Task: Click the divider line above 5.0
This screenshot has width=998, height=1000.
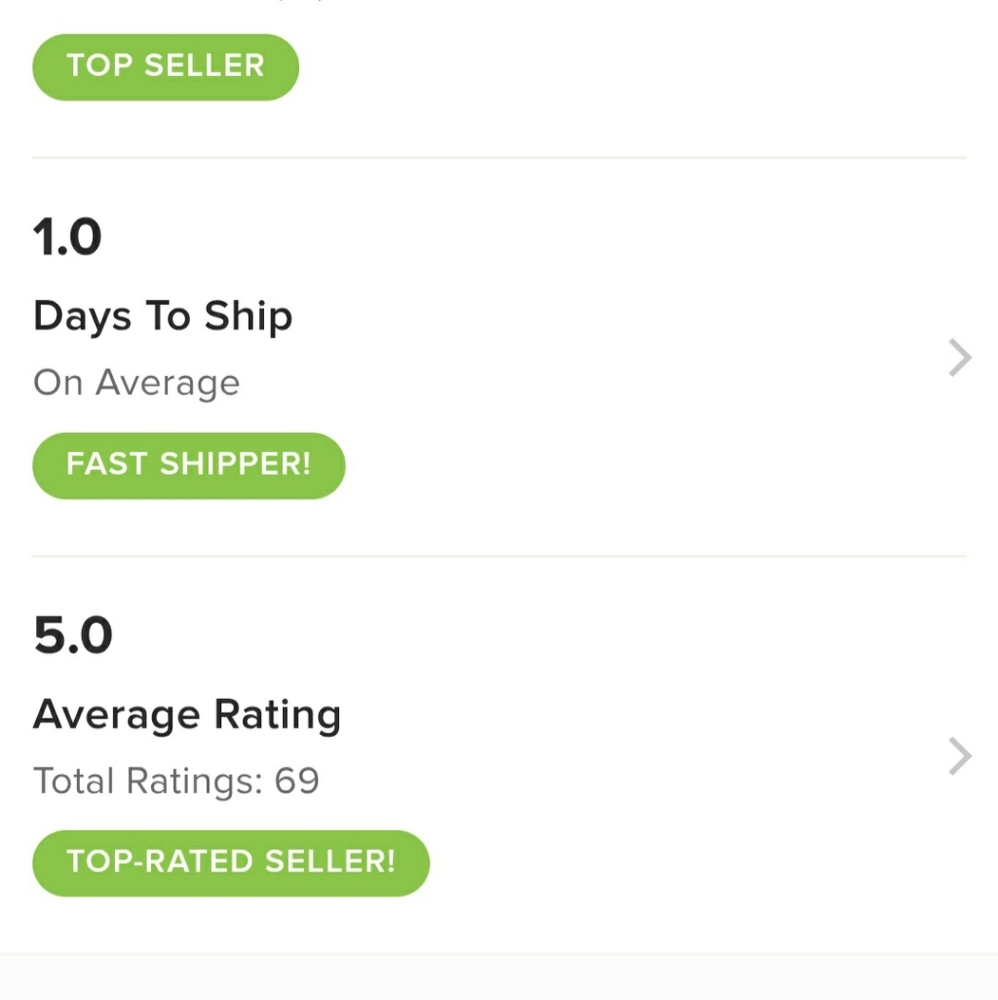Action: [x=499, y=556]
